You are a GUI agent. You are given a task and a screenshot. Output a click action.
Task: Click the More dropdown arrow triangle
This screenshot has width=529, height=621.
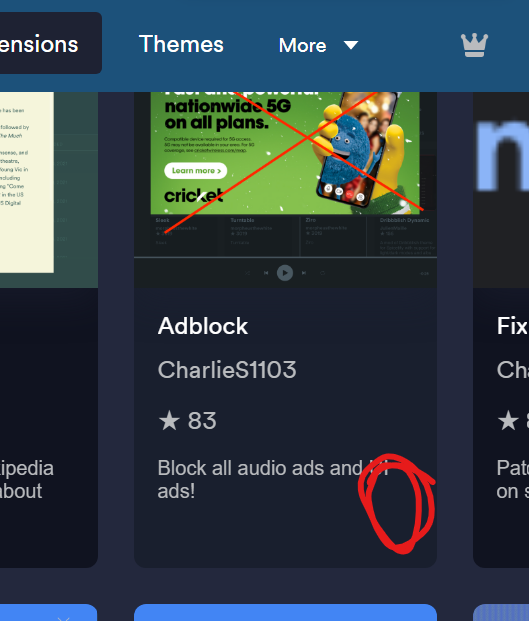coord(351,45)
